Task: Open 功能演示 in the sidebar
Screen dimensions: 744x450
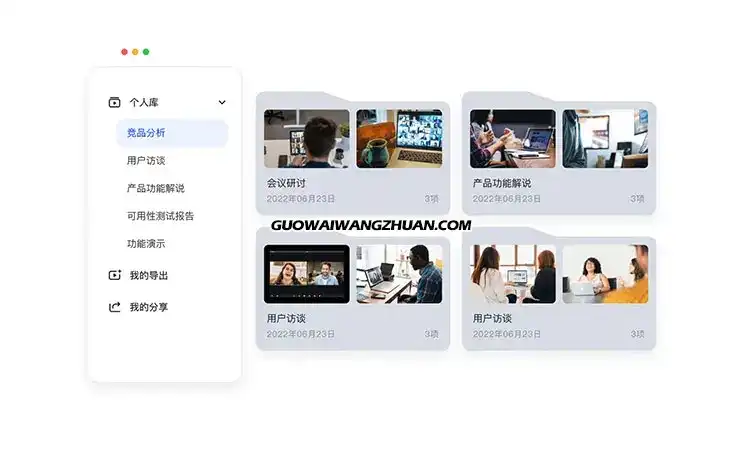Action: pos(146,244)
